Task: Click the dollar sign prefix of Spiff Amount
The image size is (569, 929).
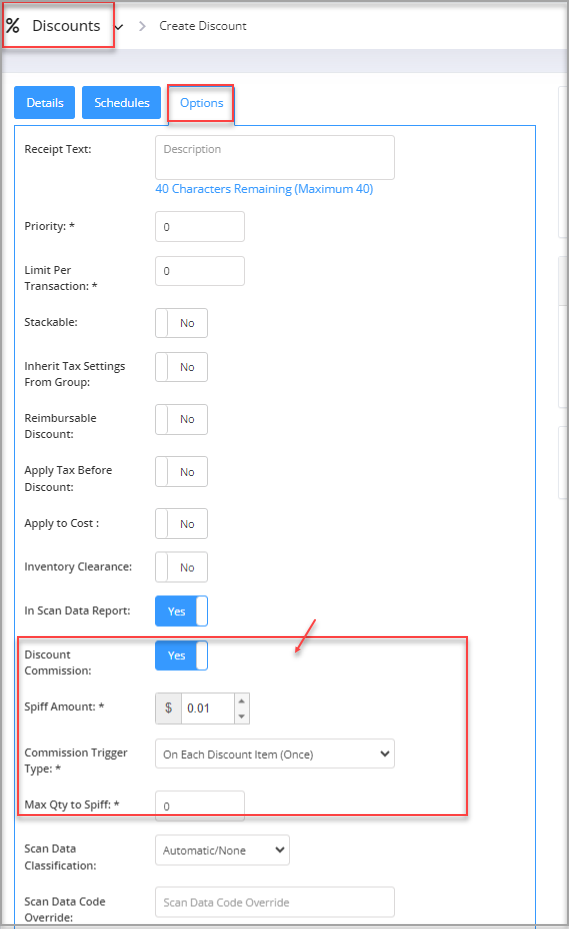Action: pyautogui.click(x=168, y=708)
